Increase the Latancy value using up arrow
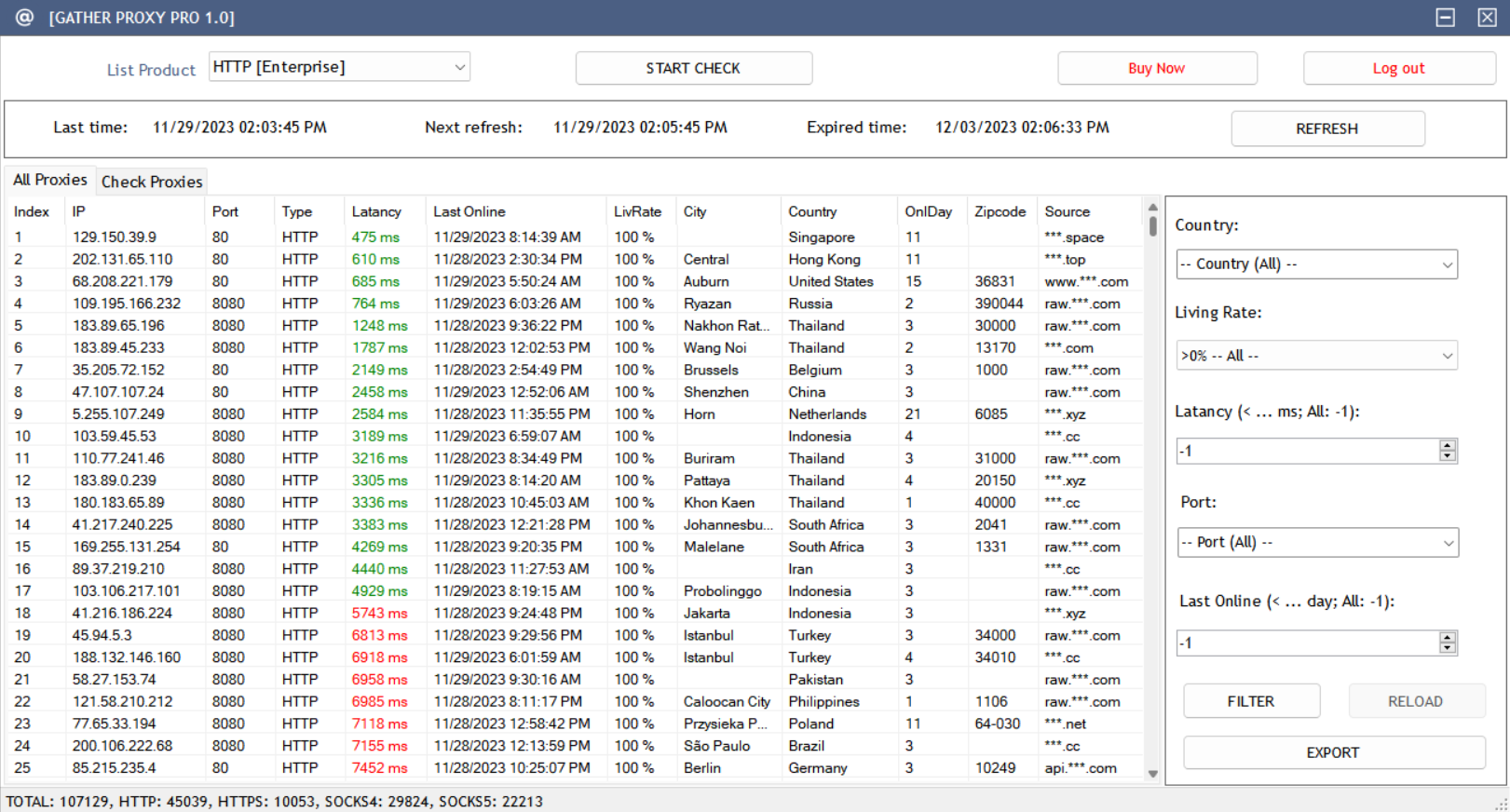 coord(1447,445)
